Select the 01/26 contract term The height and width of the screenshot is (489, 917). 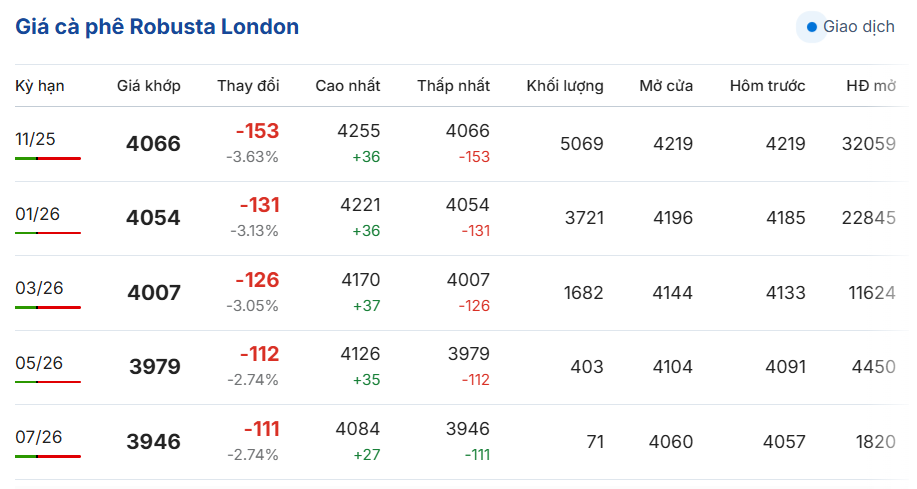click(37, 214)
